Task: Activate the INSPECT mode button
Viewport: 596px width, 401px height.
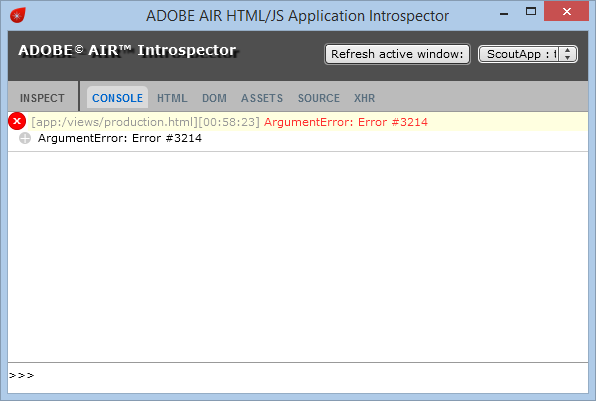Action: click(x=42, y=98)
